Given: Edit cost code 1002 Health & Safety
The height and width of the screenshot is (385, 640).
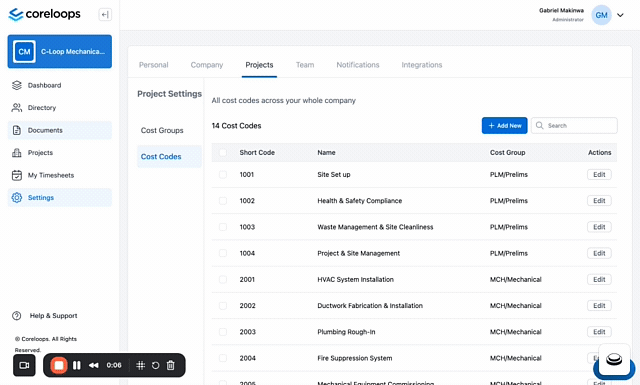Looking at the screenshot, I should (x=599, y=200).
